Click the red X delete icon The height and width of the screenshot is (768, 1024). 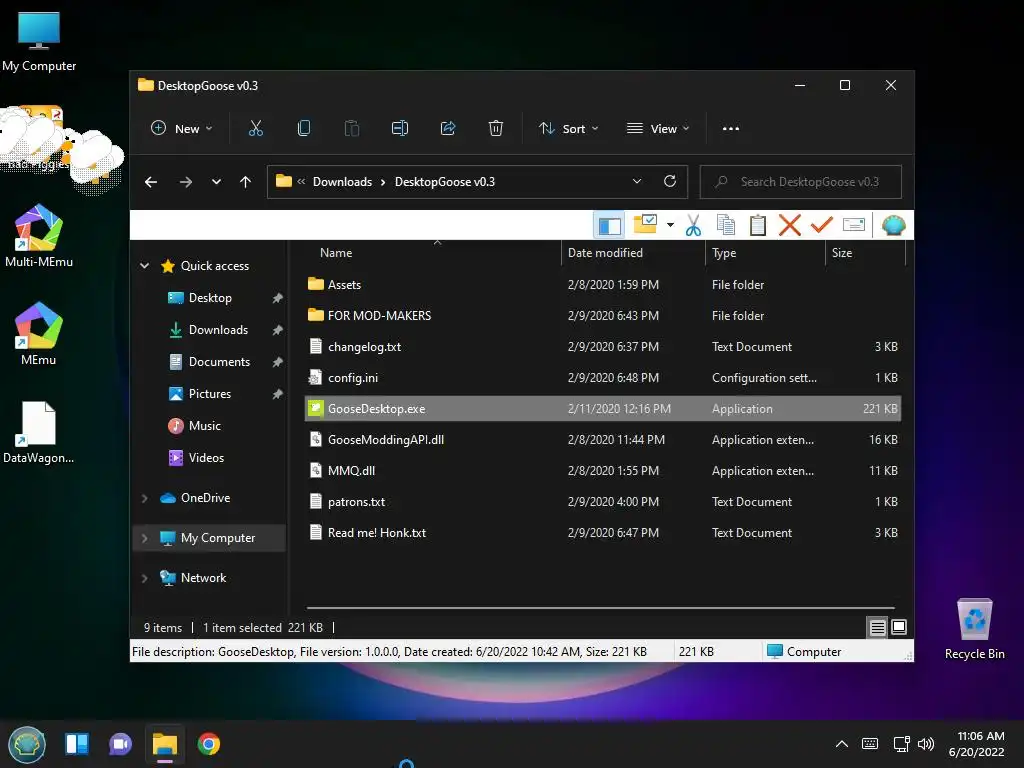click(790, 225)
